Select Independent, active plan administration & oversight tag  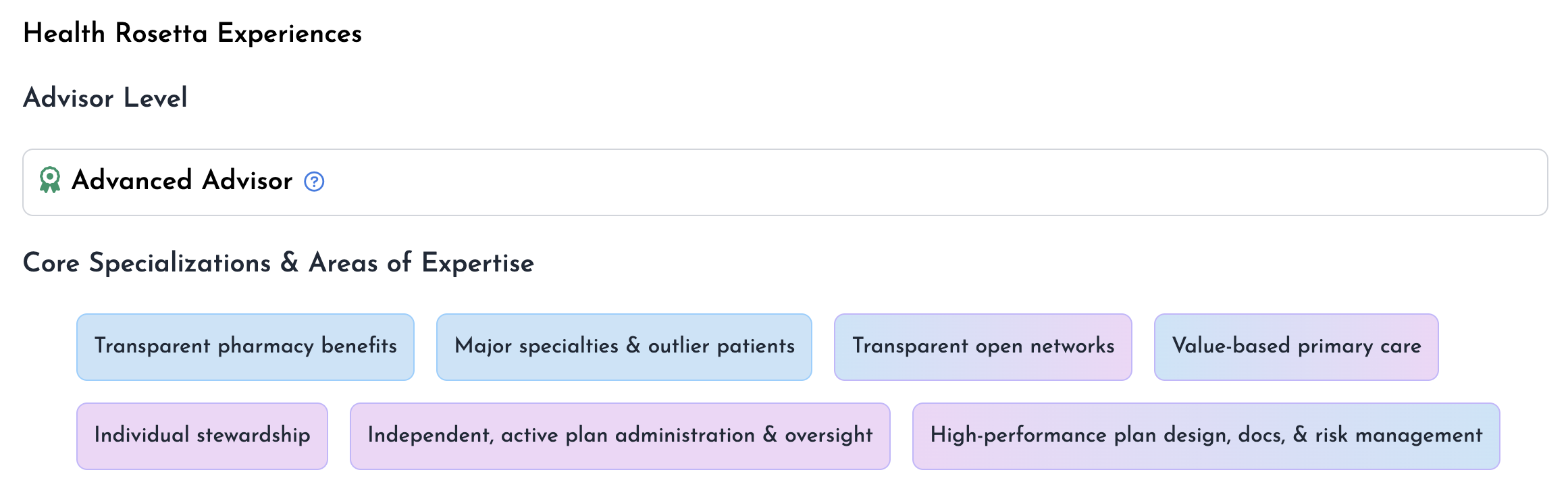point(620,436)
